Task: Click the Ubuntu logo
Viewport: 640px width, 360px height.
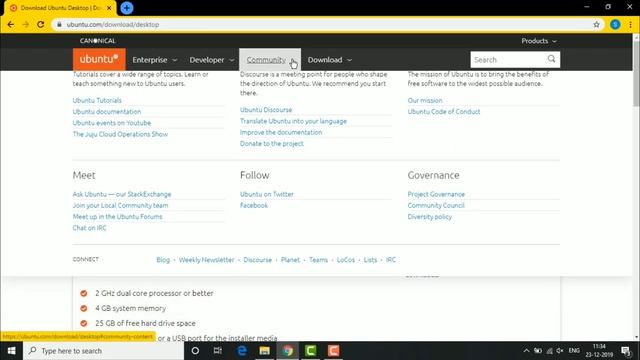Action: 99,59
